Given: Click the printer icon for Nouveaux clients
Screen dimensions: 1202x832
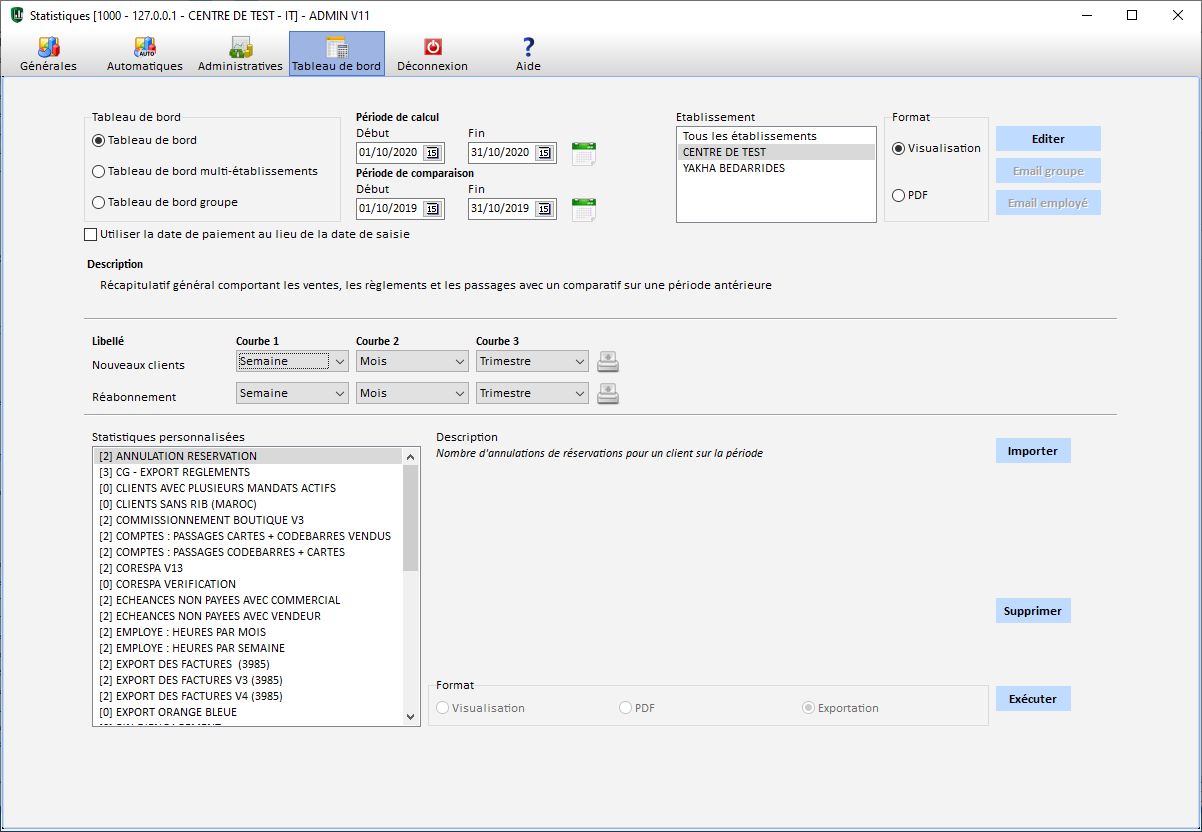Looking at the screenshot, I should [608, 362].
